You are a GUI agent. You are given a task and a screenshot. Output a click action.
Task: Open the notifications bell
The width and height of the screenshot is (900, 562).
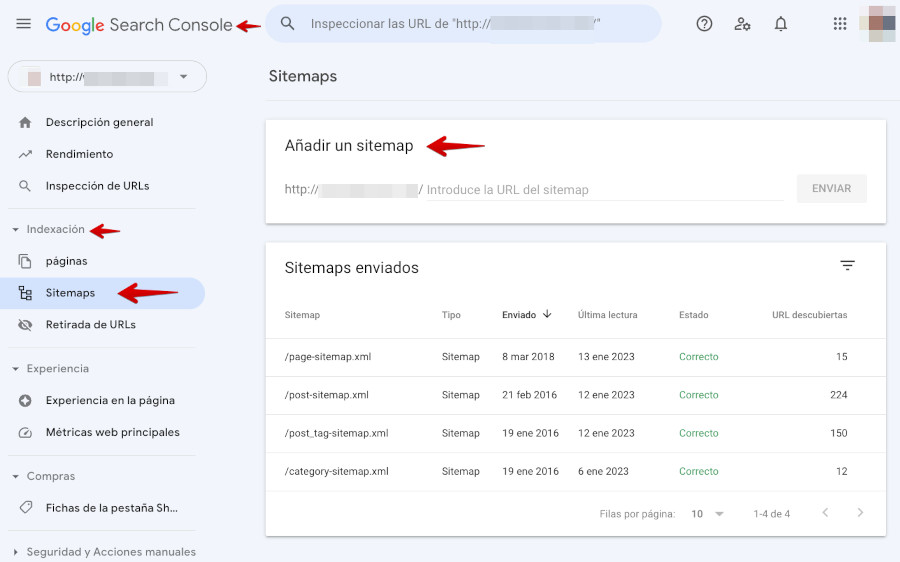(x=781, y=24)
